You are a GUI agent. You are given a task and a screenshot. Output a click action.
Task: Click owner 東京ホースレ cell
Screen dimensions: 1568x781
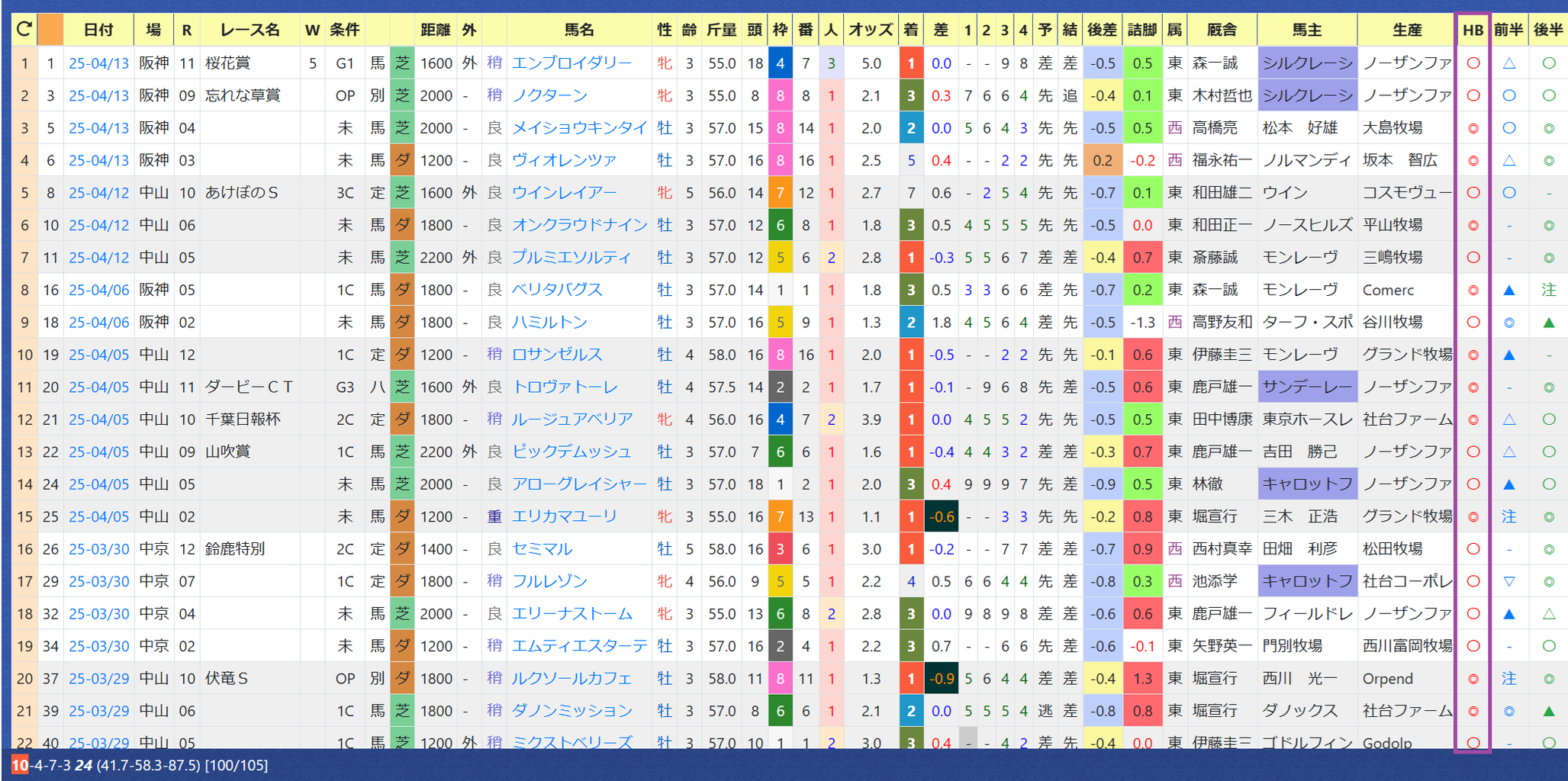coord(1307,419)
